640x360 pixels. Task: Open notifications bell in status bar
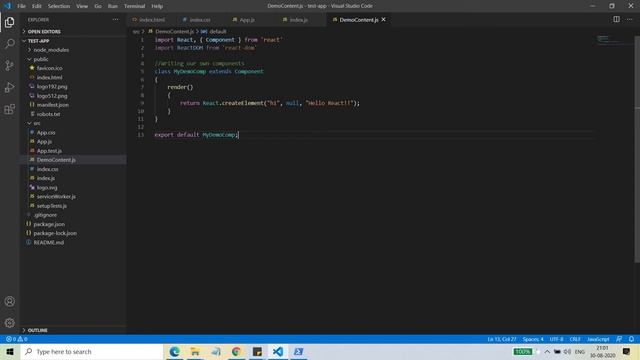[631, 339]
